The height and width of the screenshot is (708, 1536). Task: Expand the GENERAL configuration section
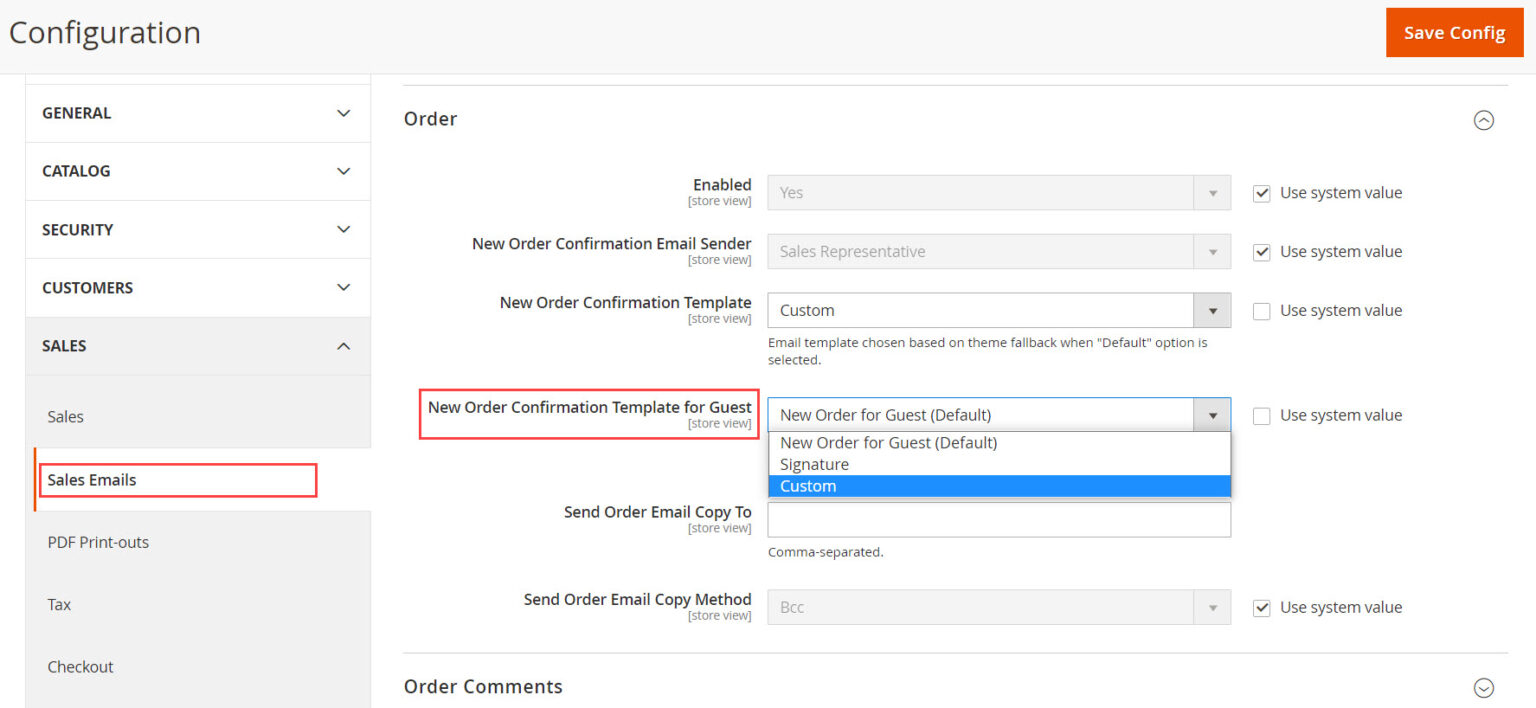(x=197, y=113)
